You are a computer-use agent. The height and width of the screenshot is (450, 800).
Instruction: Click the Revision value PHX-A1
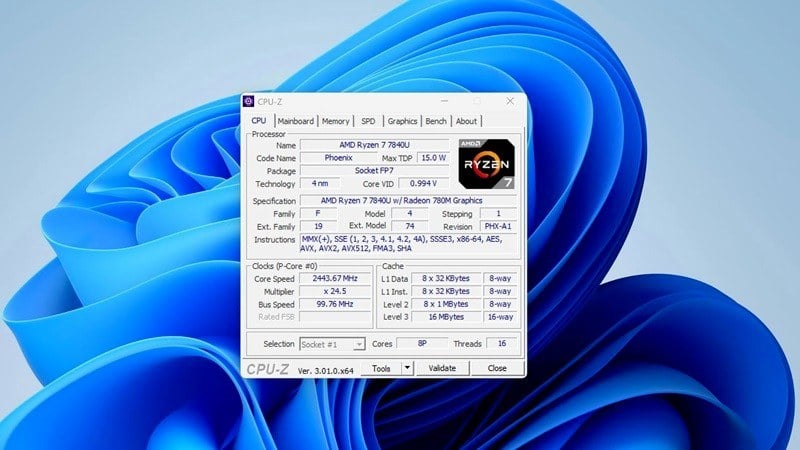(x=498, y=226)
